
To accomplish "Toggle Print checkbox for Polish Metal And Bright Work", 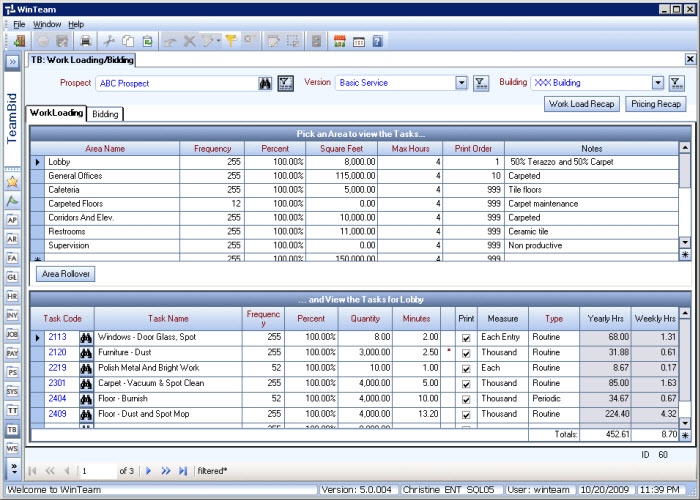I will pos(466,369).
